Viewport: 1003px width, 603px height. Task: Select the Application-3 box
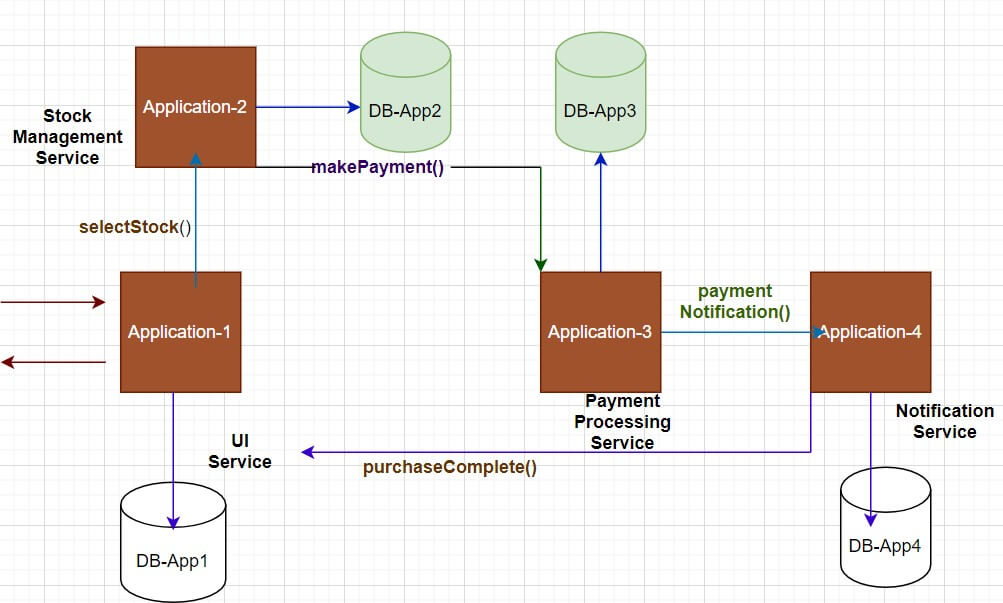[599, 331]
